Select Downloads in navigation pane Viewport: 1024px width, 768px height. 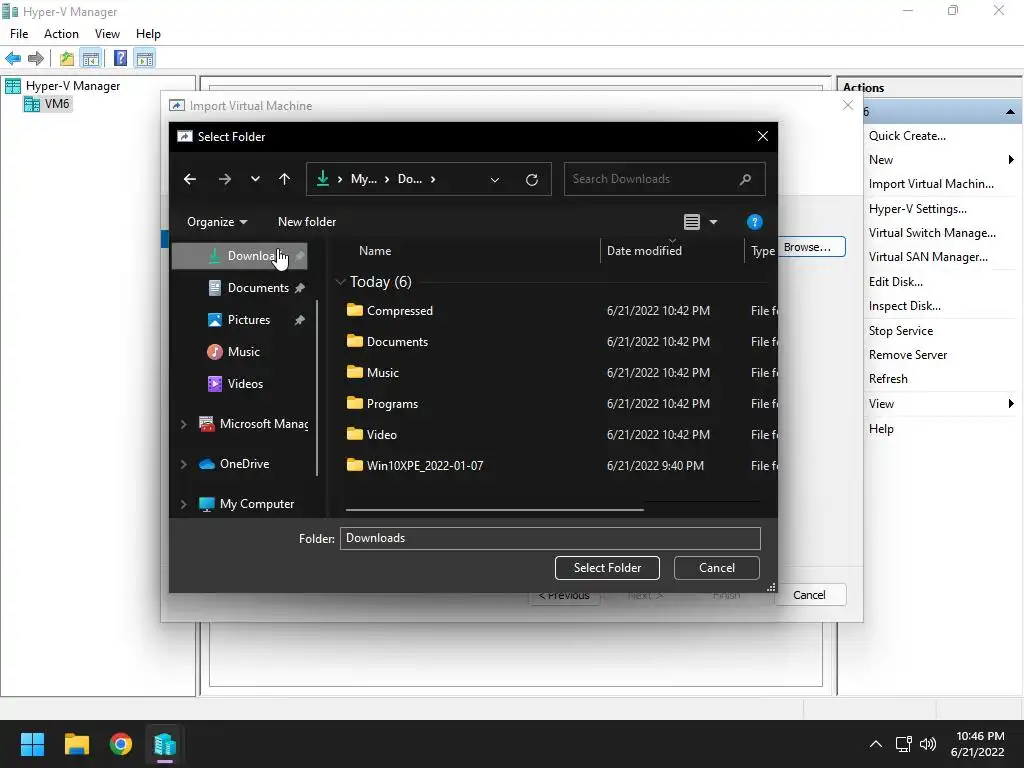(x=240, y=255)
